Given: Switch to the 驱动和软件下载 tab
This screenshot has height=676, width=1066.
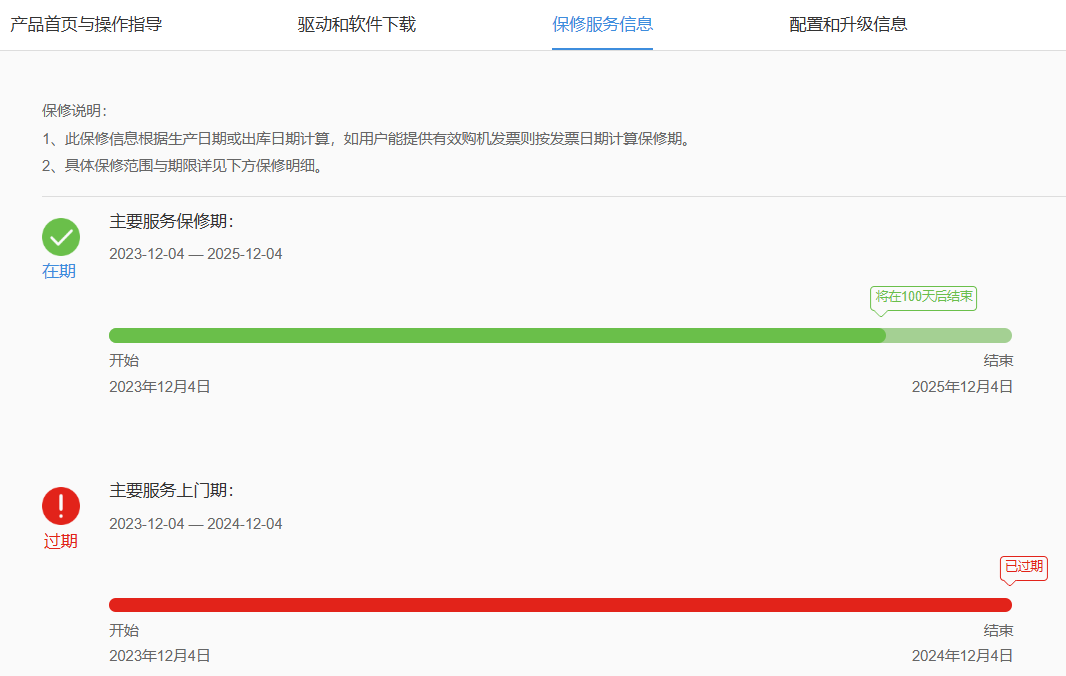Looking at the screenshot, I should [x=357, y=24].
